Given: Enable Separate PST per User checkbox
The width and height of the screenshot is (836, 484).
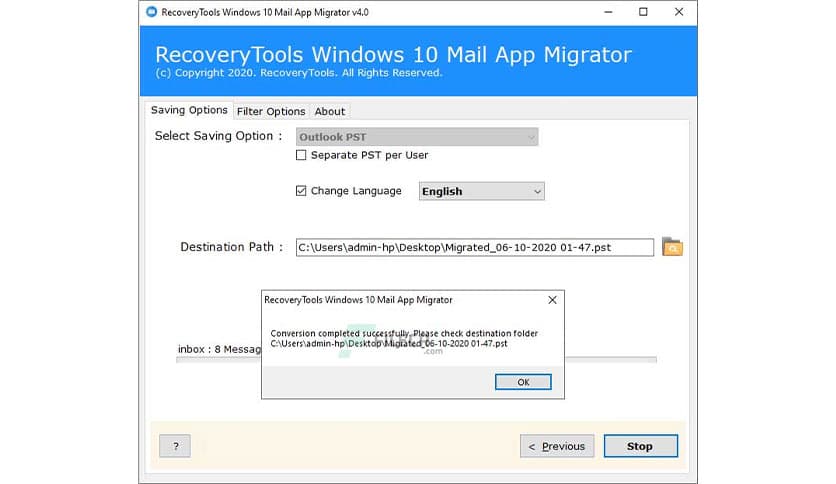Looking at the screenshot, I should (x=301, y=155).
